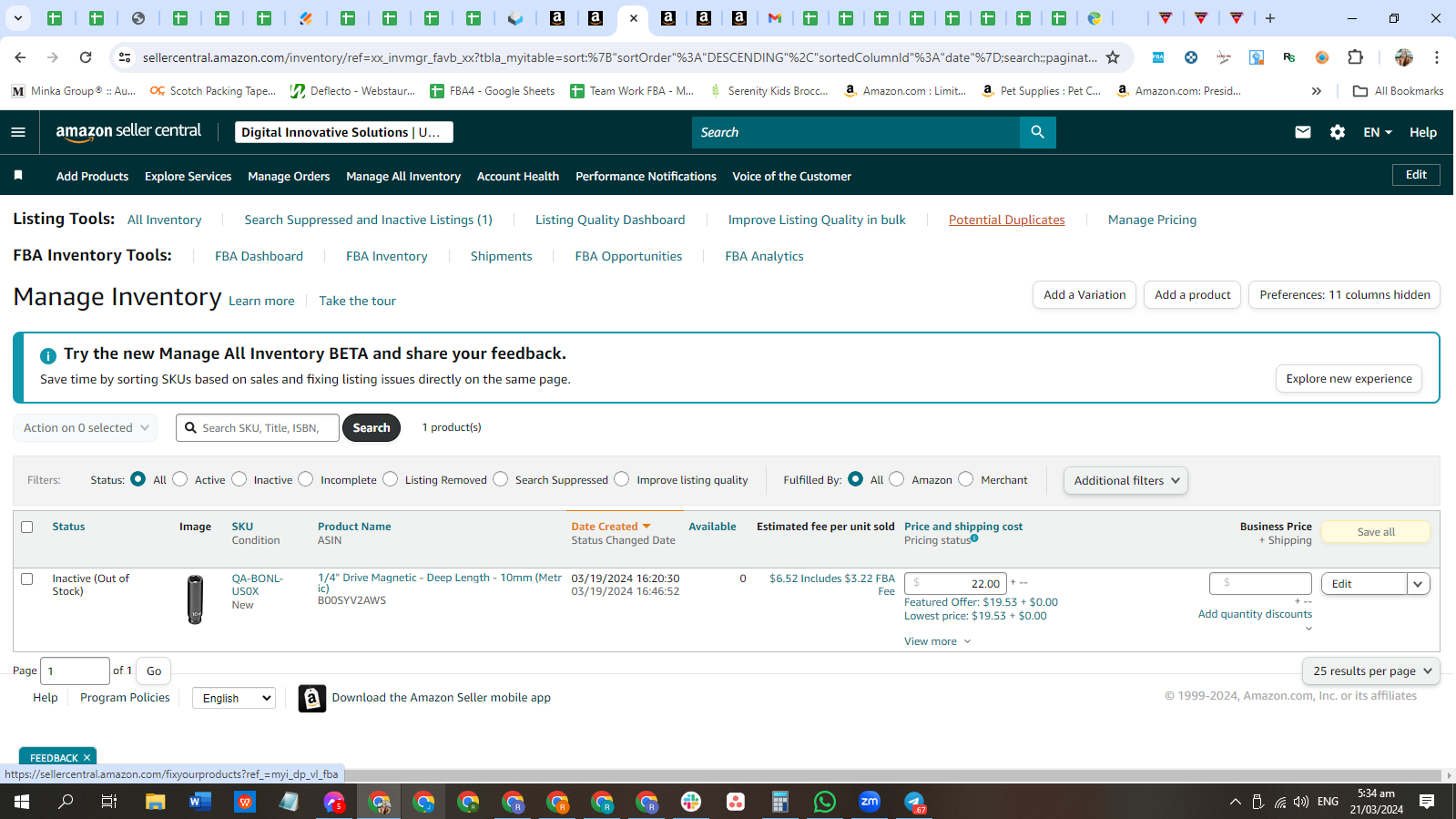This screenshot has width=1456, height=819.
Task: Open Voice of the Customer
Action: (792, 177)
